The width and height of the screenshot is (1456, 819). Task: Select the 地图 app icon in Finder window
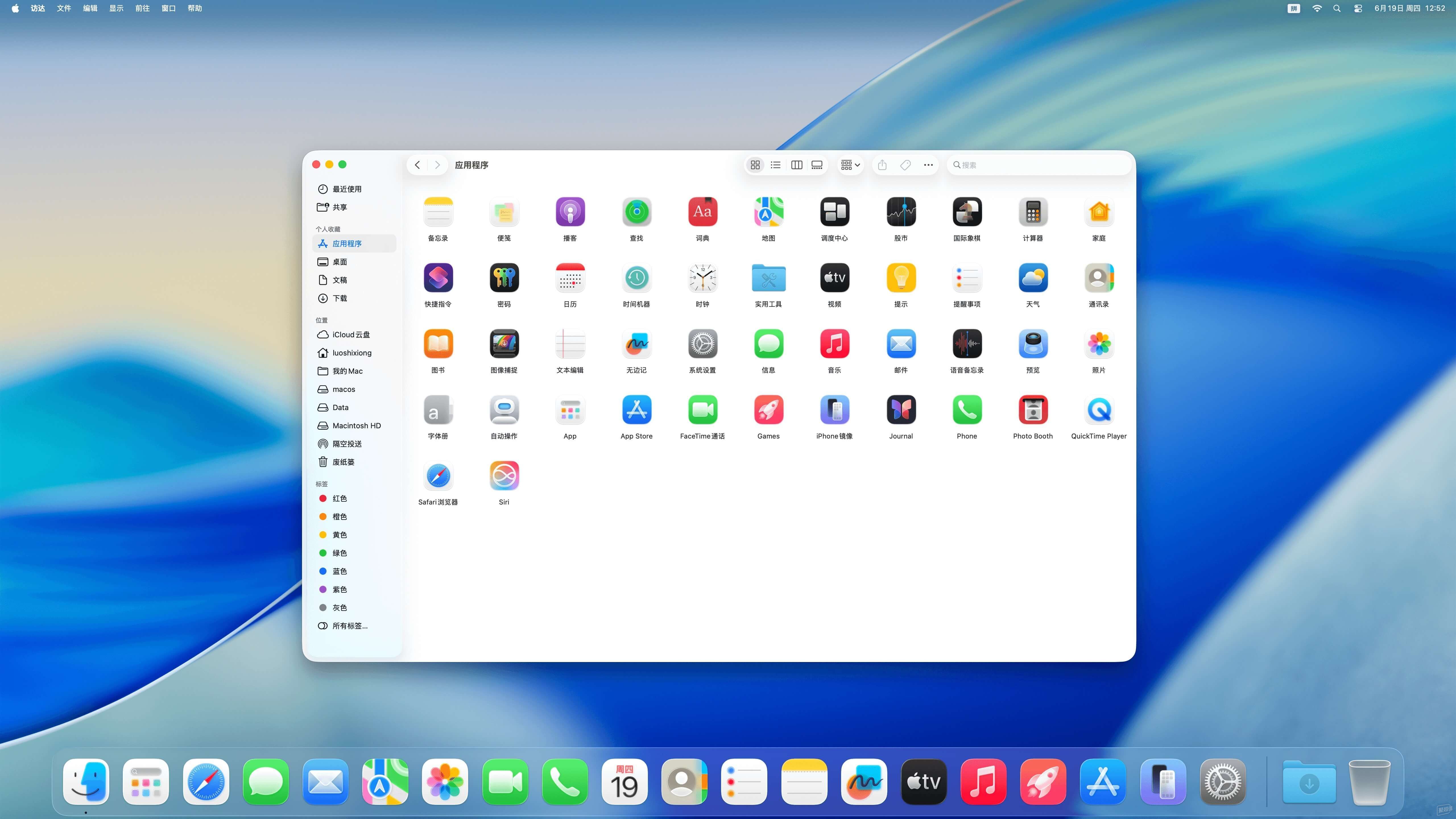coord(768,212)
